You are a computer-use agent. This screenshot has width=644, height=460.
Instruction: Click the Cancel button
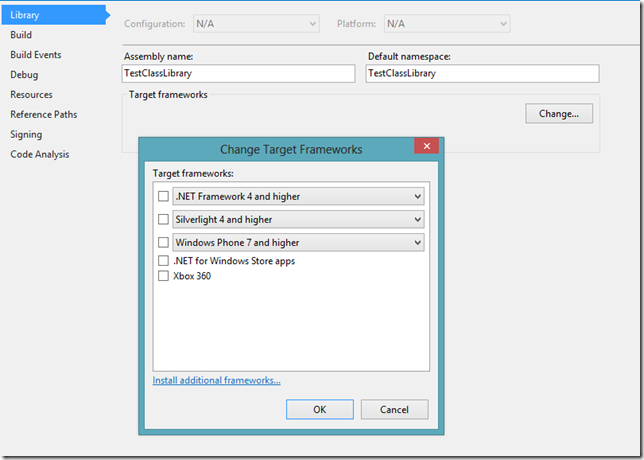395,409
